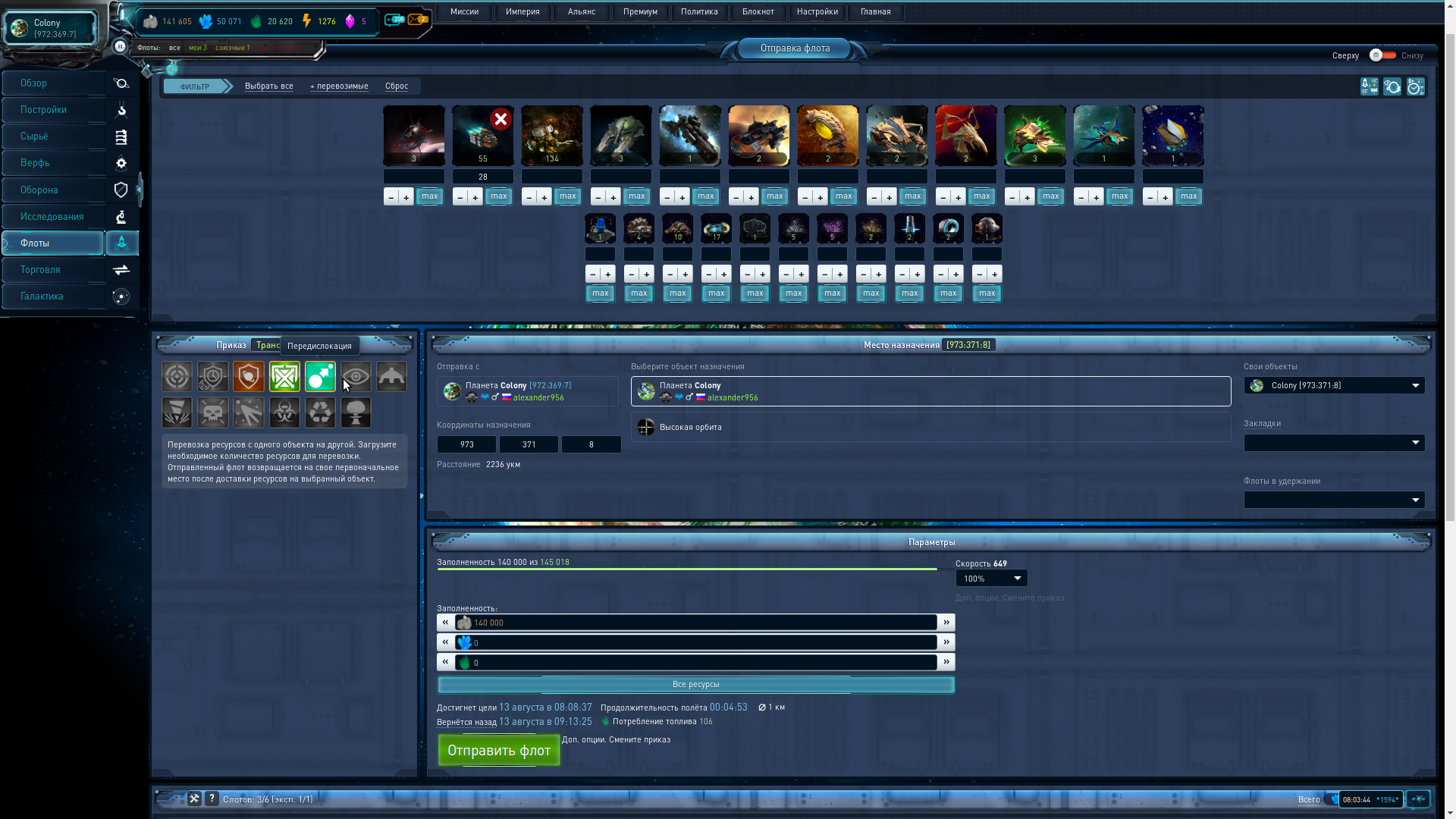Click the cargo ship quantity field showing 28
Viewport: 1456px width, 819px height.
482,177
